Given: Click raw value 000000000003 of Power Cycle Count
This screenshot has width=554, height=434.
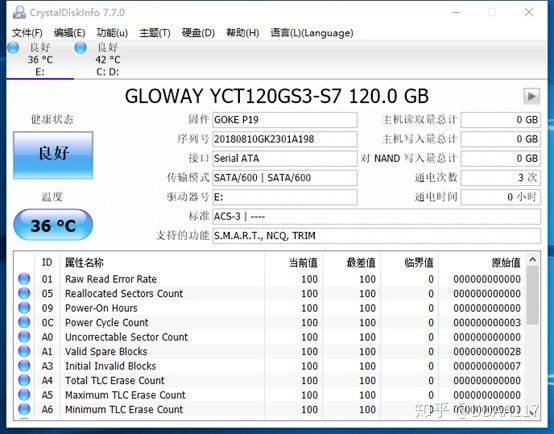Looking at the screenshot, I should (487, 323).
